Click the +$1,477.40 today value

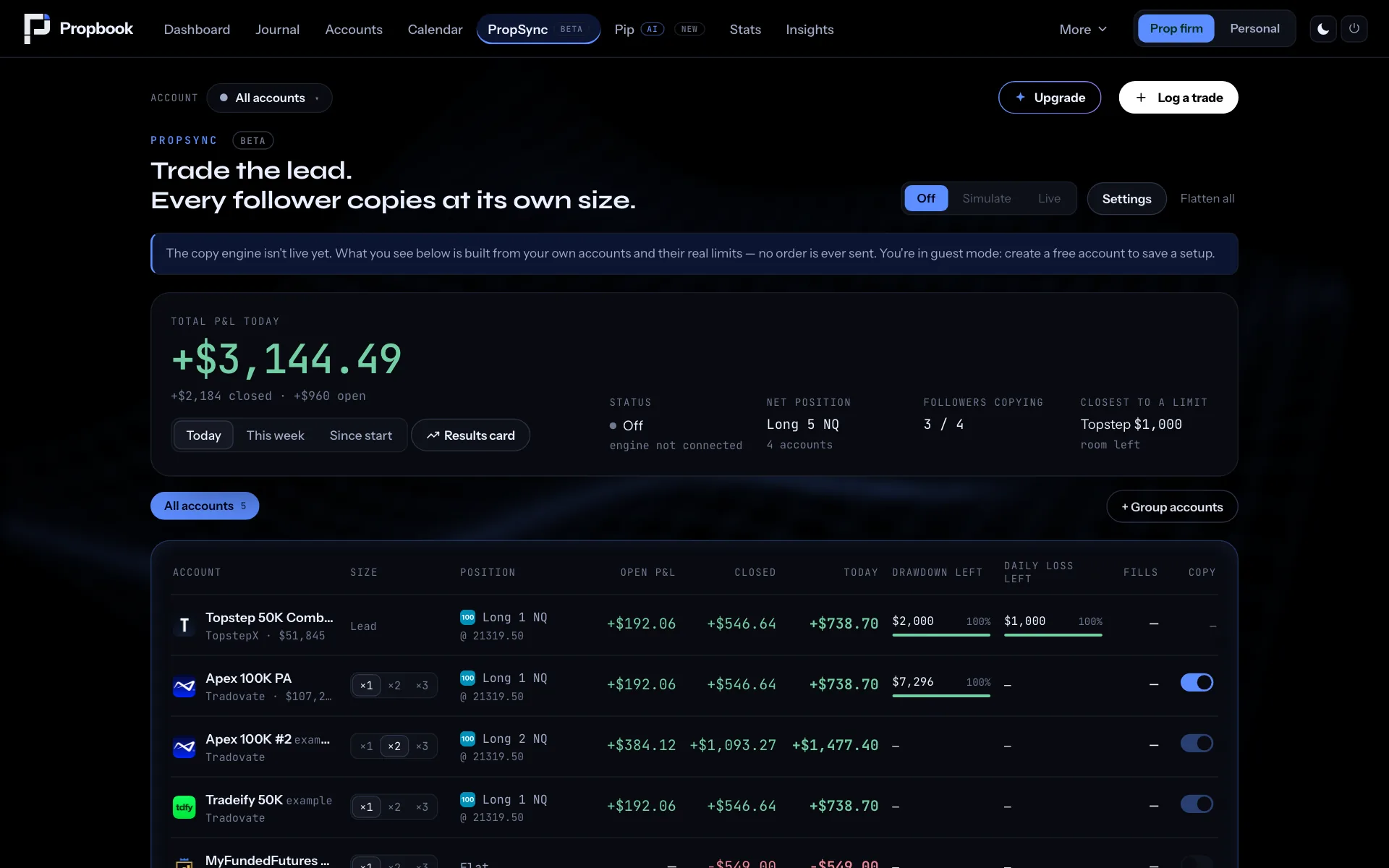click(x=835, y=745)
